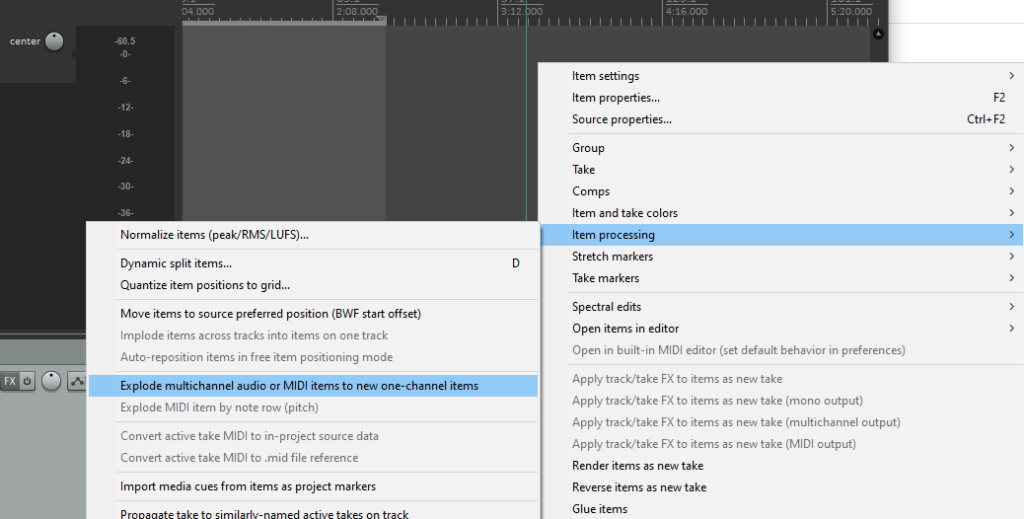
Task: Click the center pan knob
Action: (54, 41)
